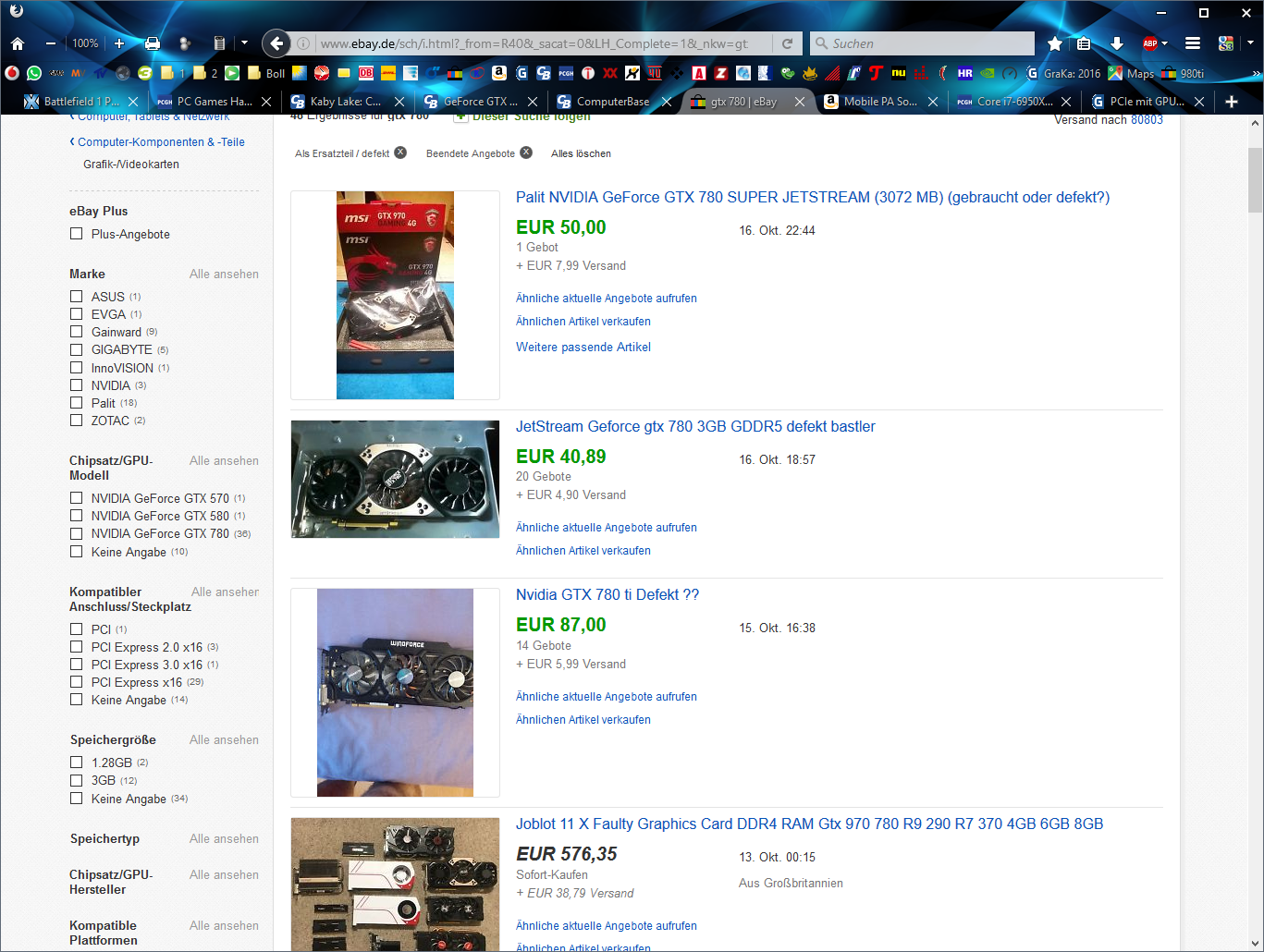1264x952 pixels.
Task: Zoom out with the minus button
Action: [51, 43]
